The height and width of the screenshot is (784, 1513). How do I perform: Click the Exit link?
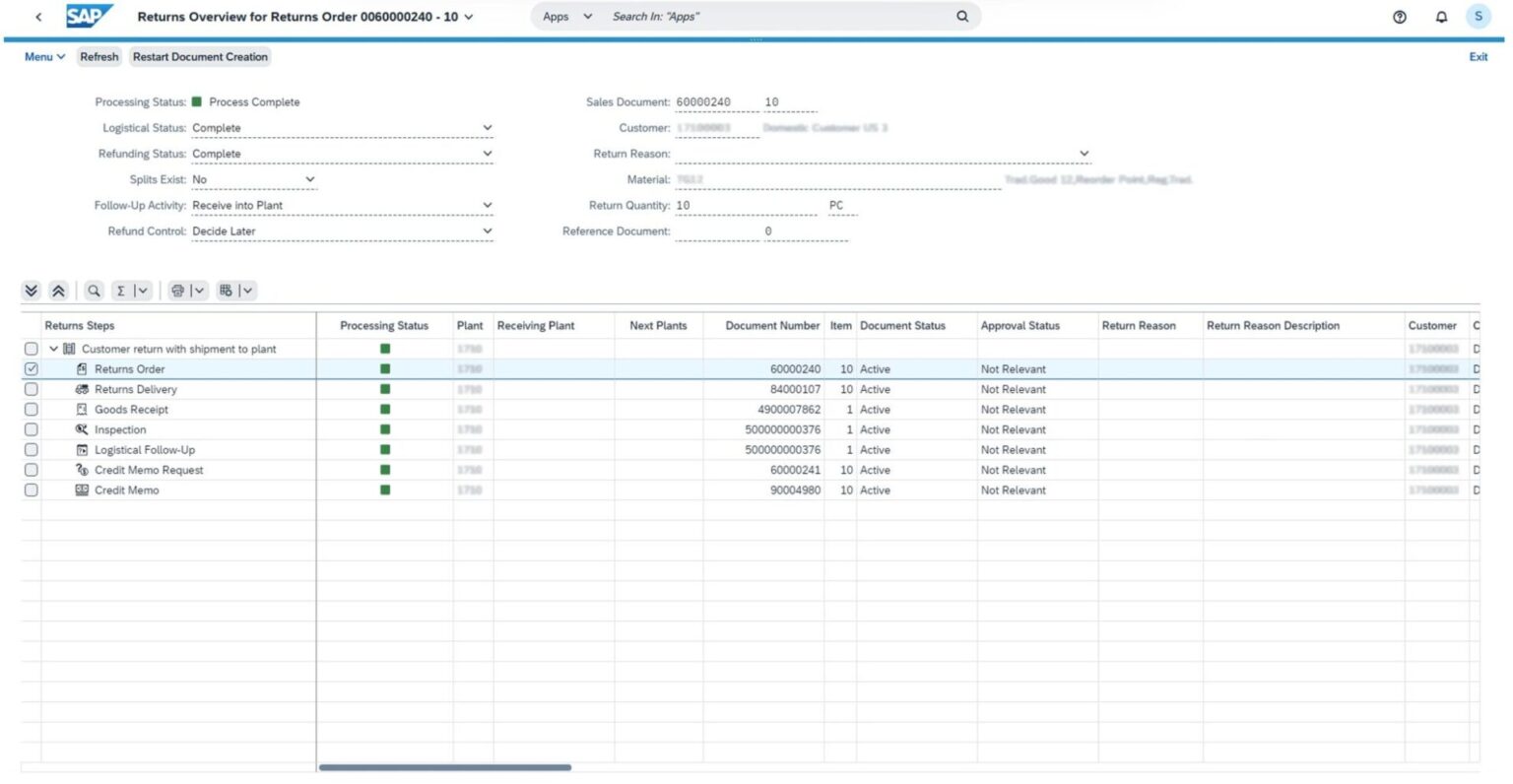click(1479, 57)
